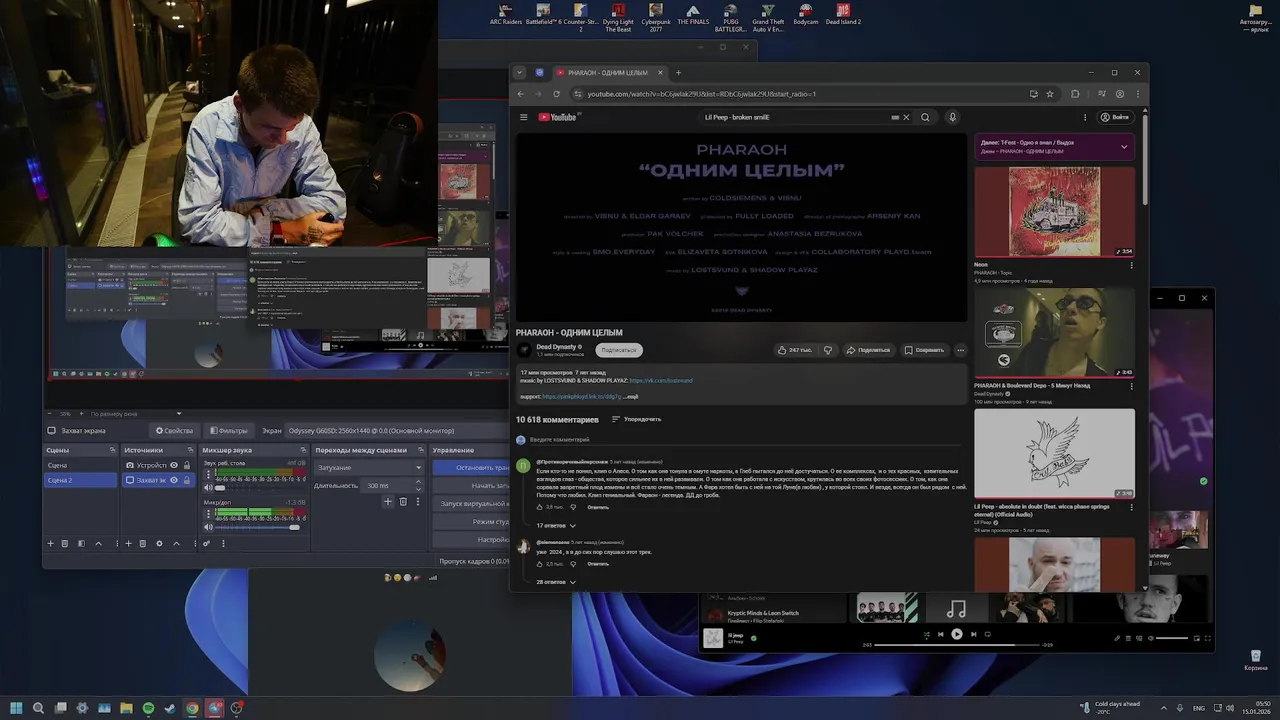The width and height of the screenshot is (1280, 720).
Task: Toggle visibility of Захват эк source
Action: [174, 480]
